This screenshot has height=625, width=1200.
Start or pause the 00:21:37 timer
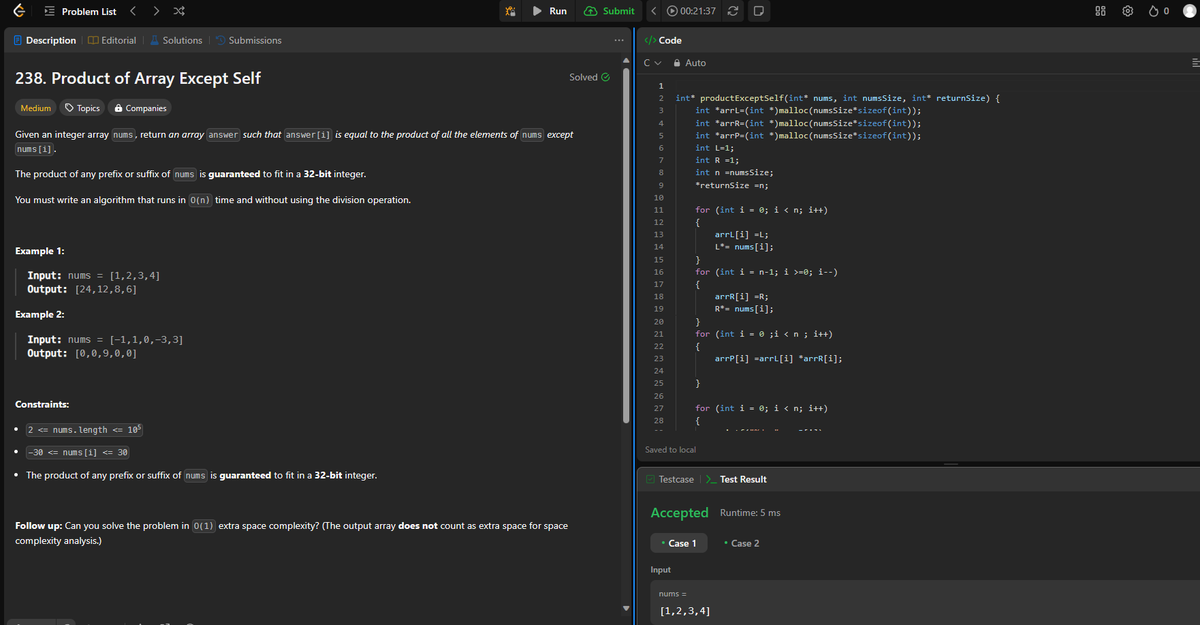[691, 11]
